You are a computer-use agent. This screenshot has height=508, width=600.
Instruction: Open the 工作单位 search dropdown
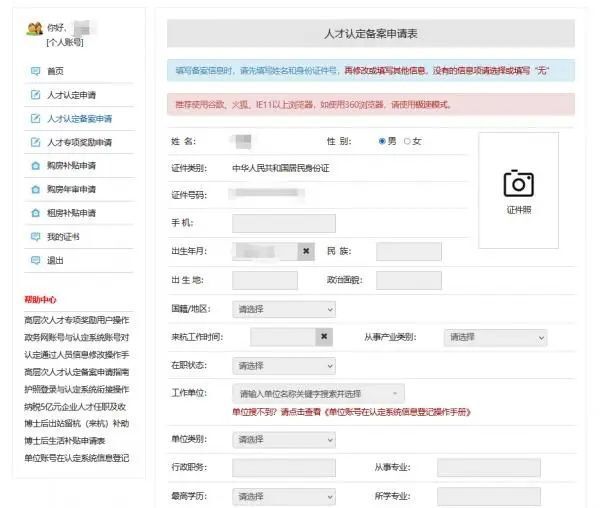click(318, 393)
